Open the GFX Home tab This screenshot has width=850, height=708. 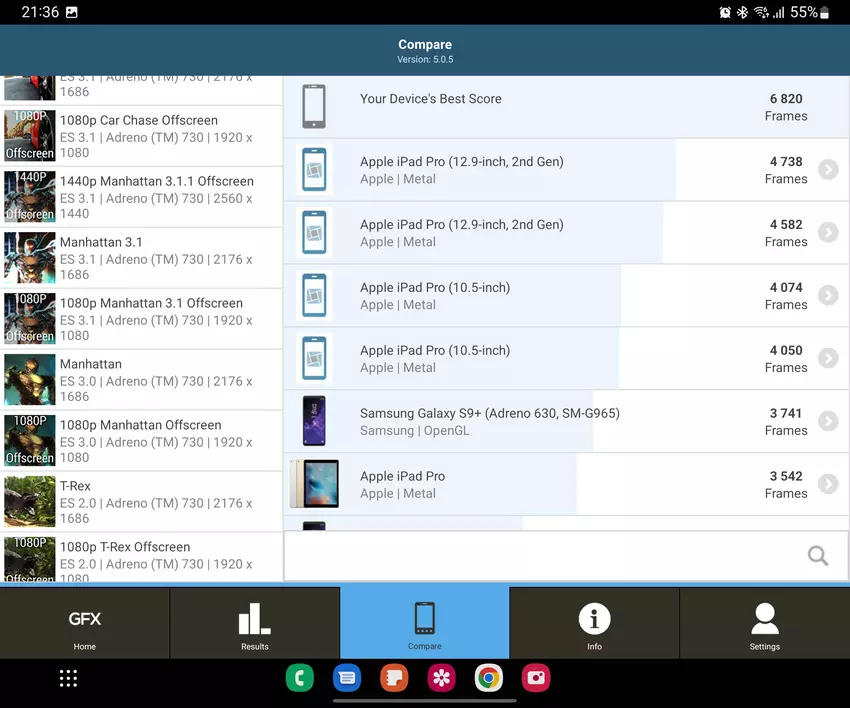(x=85, y=623)
